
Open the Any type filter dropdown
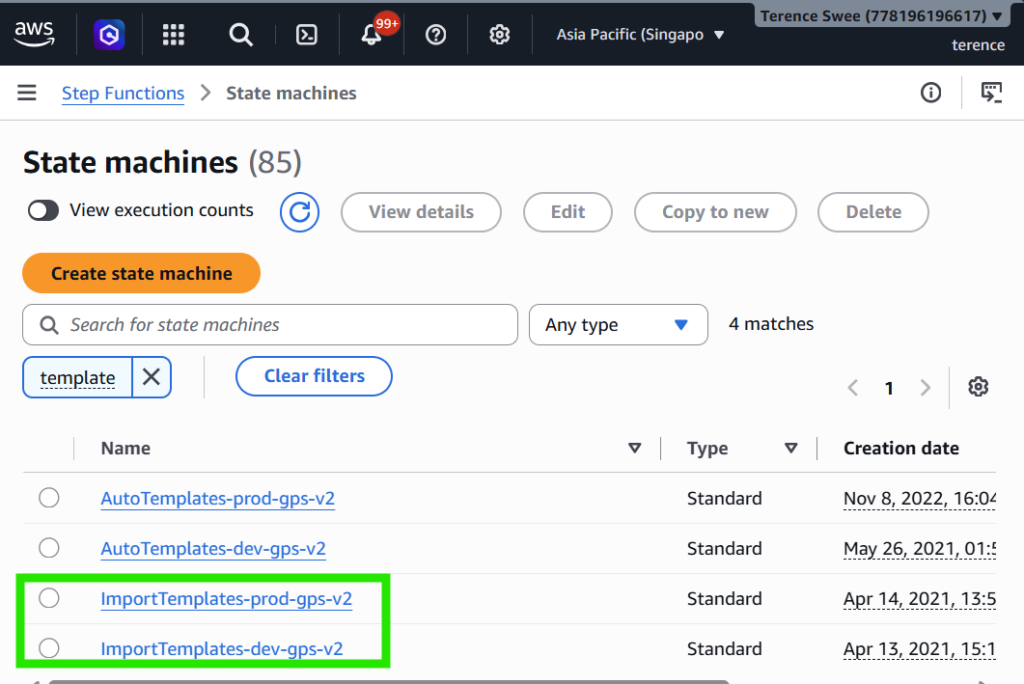click(618, 325)
